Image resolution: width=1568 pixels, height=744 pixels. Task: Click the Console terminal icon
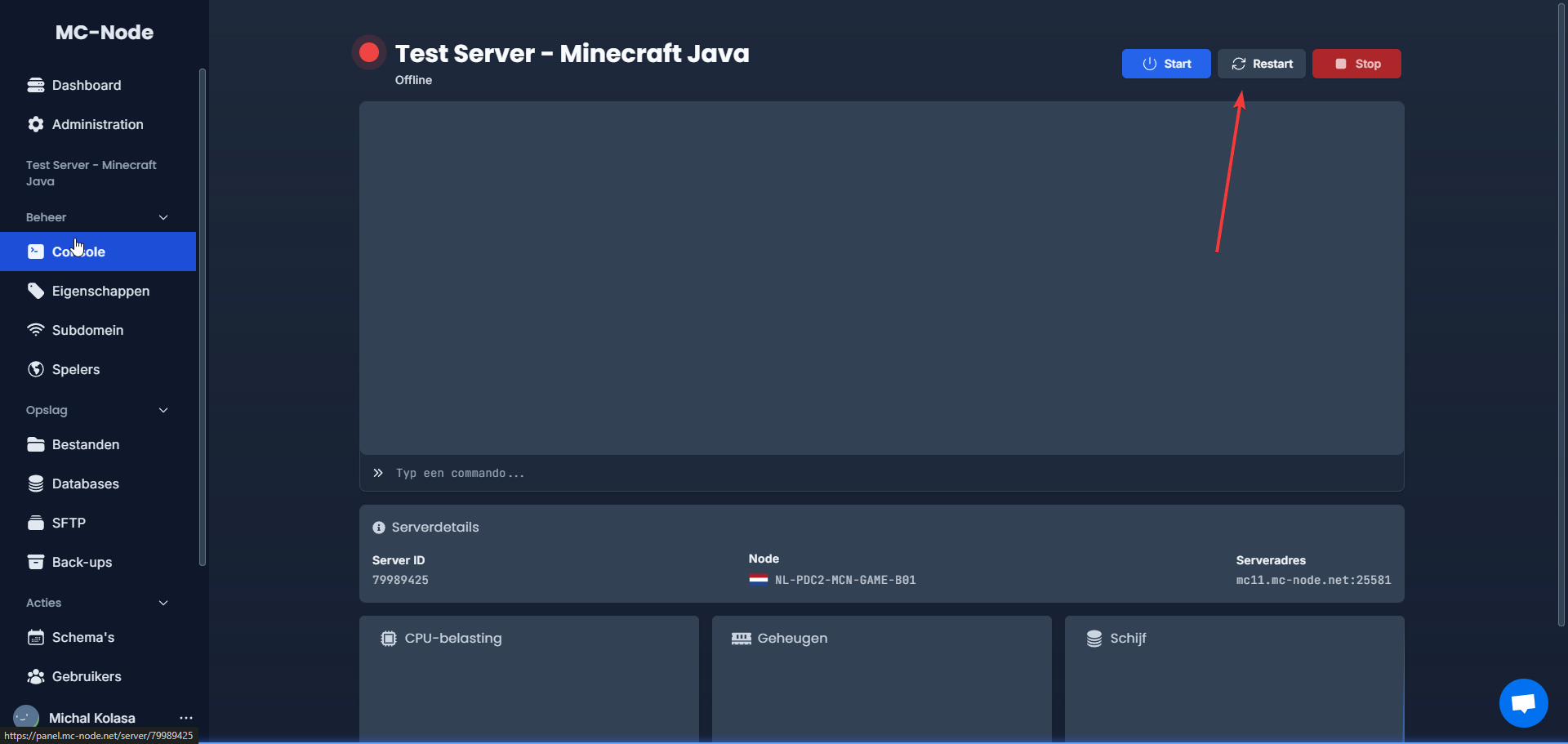coord(35,252)
